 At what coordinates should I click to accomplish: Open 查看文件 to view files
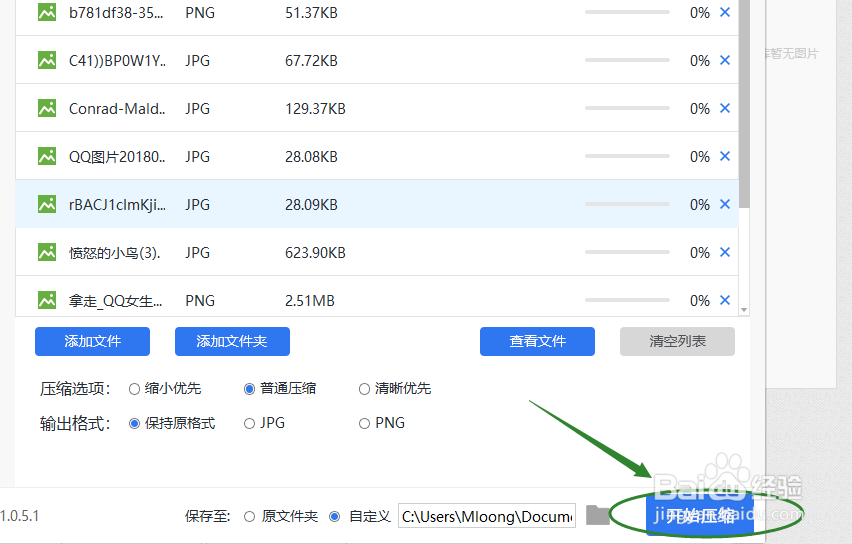pos(537,341)
